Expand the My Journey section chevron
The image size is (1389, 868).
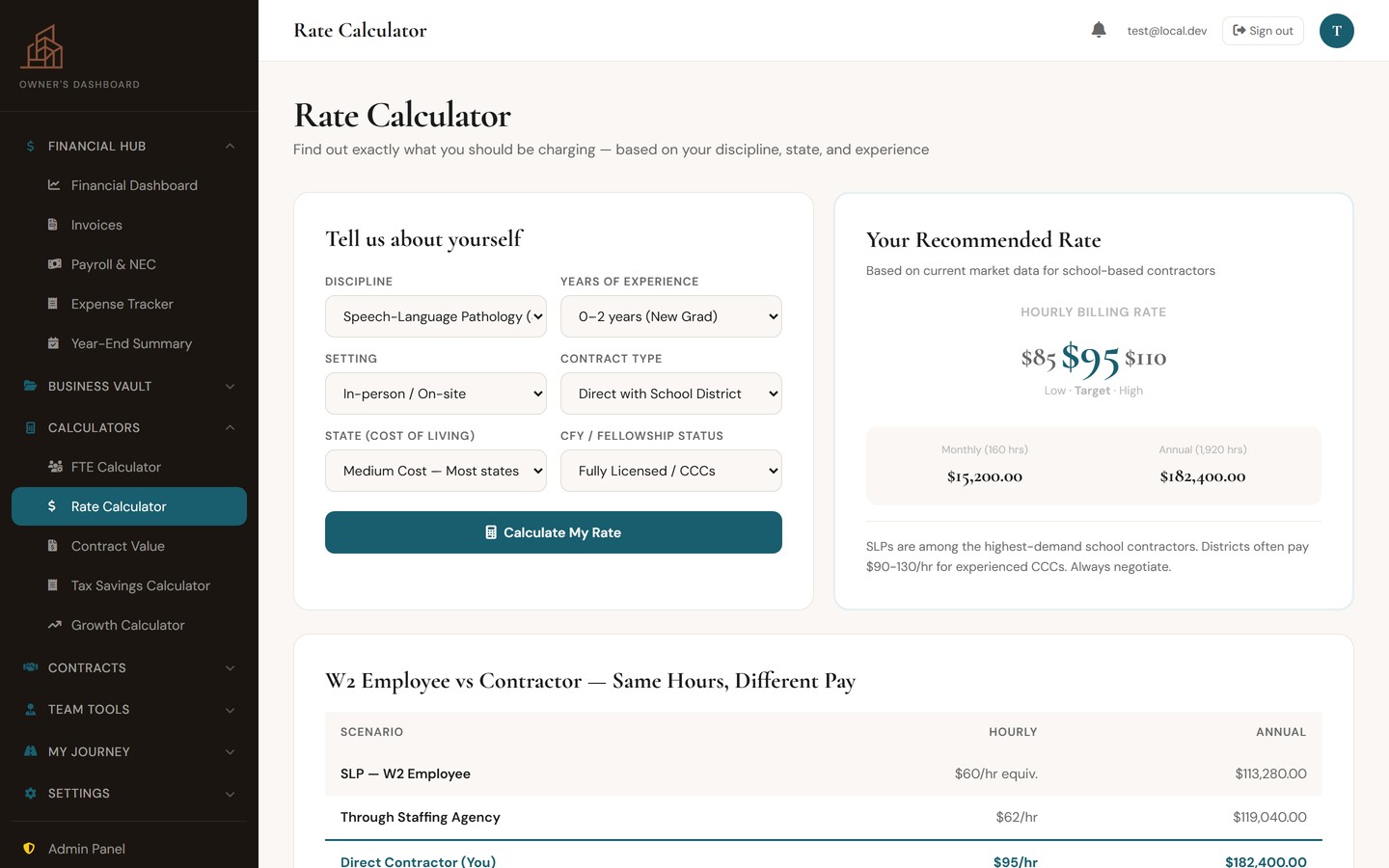[x=230, y=752]
